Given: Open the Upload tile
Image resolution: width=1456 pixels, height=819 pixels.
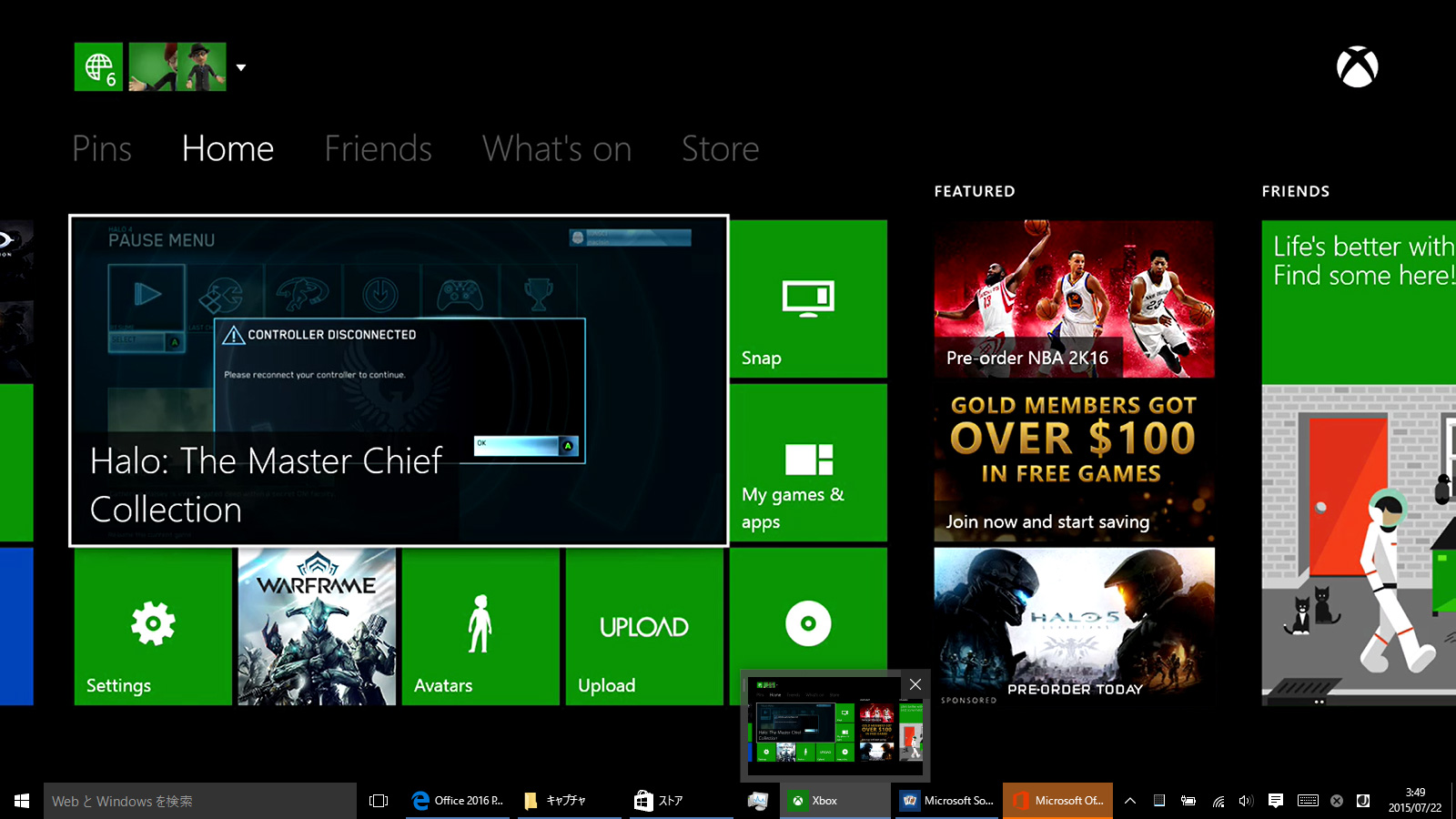Looking at the screenshot, I should click(x=644, y=626).
